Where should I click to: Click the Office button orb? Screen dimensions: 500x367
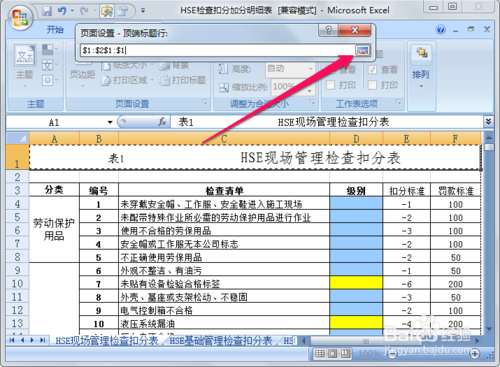click(20, 18)
